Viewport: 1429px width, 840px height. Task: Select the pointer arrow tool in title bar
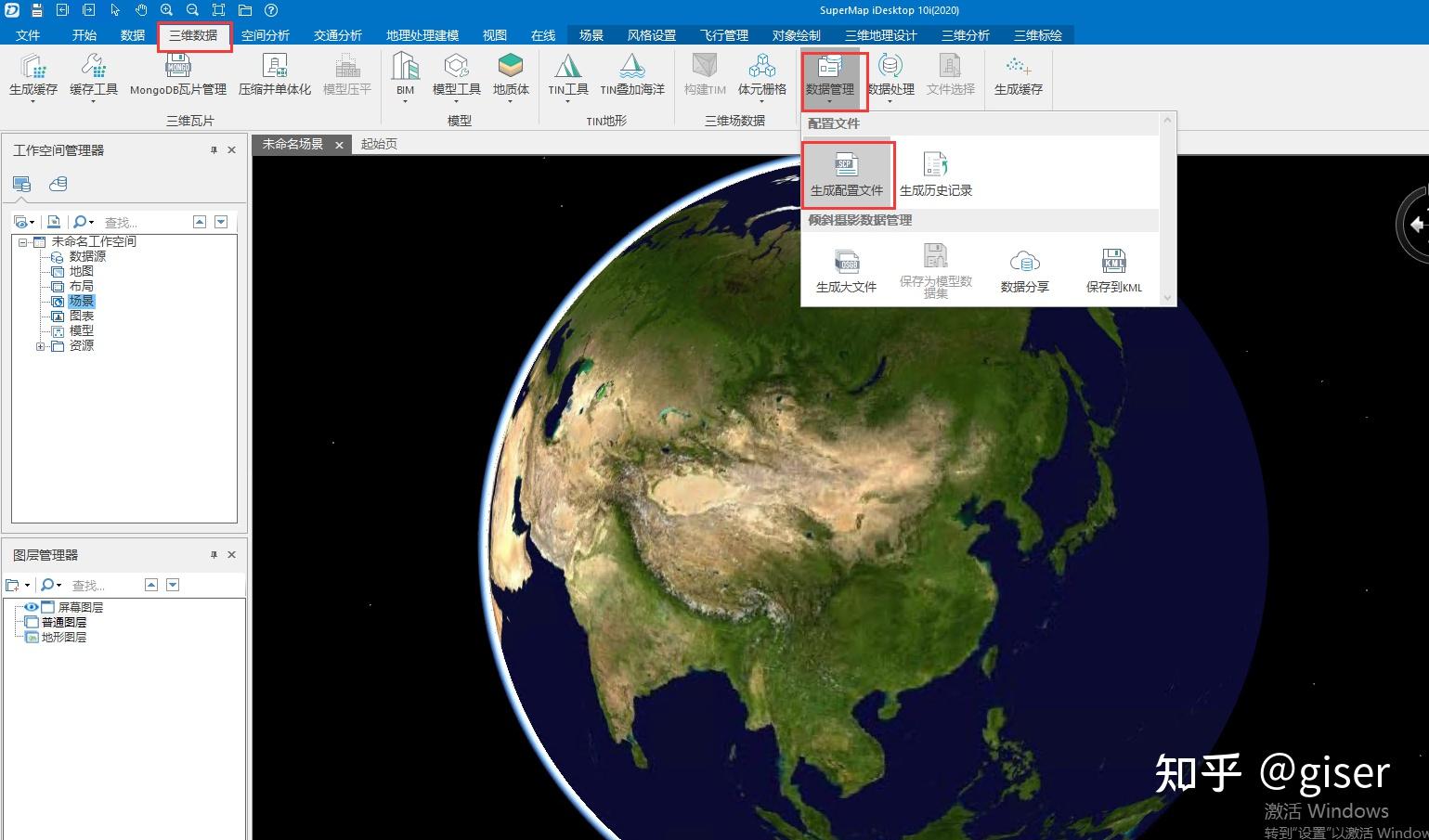pyautogui.click(x=115, y=10)
